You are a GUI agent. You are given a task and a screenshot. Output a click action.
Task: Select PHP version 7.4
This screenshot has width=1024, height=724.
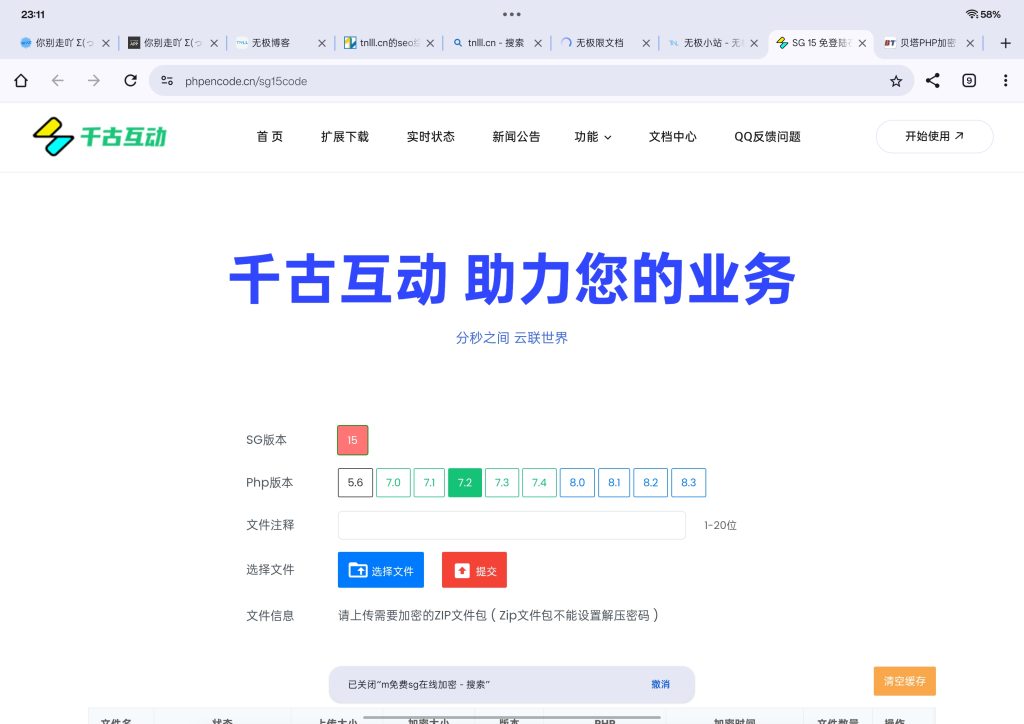point(539,483)
